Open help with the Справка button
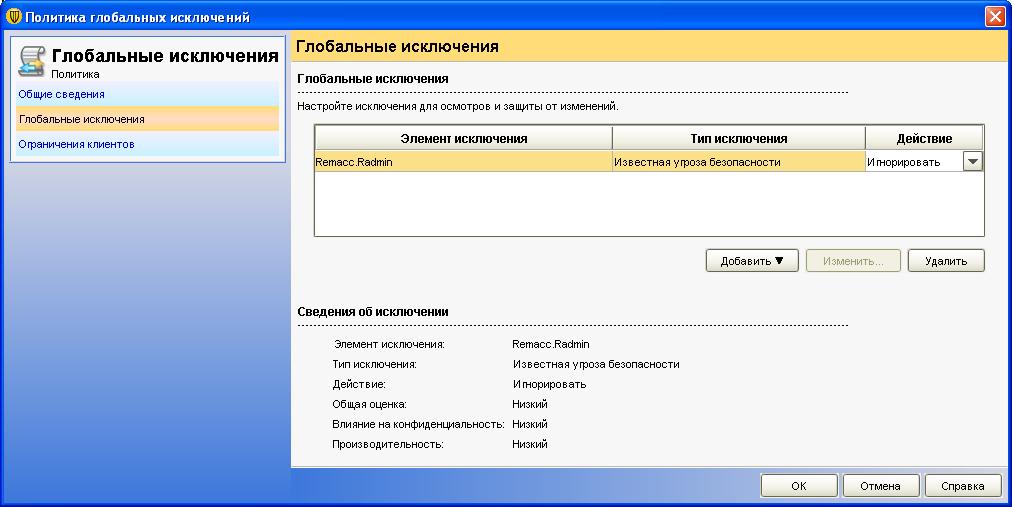1012x507 pixels. coord(962,486)
